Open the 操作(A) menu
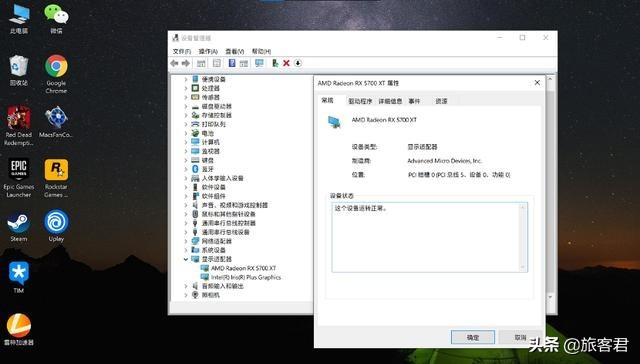The height and width of the screenshot is (364, 640). pyautogui.click(x=208, y=51)
